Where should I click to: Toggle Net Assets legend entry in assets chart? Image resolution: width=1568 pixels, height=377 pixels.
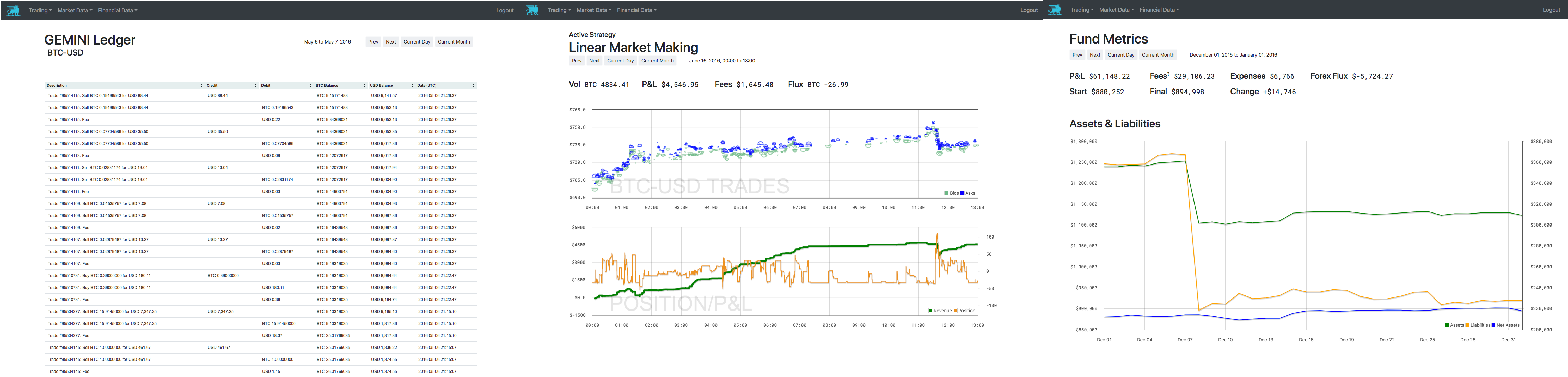point(1505,325)
